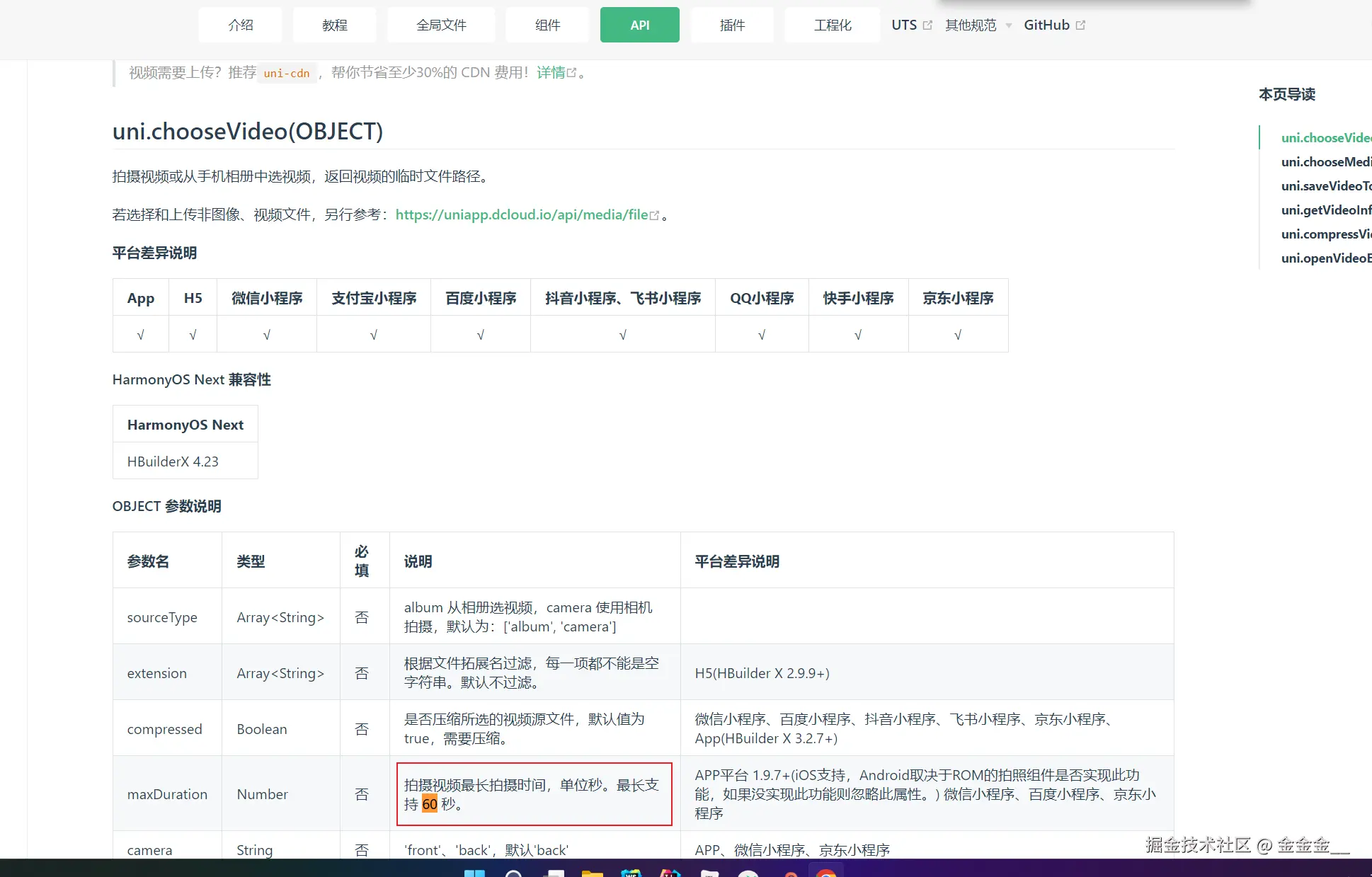Screen dimensions: 1372x877
Task: Switch to the API tab
Action: tap(639, 25)
